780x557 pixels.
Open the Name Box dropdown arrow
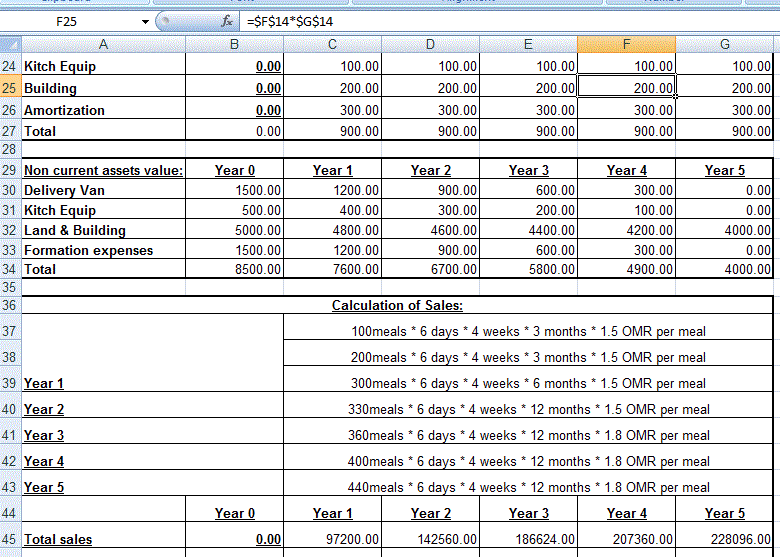click(x=145, y=22)
